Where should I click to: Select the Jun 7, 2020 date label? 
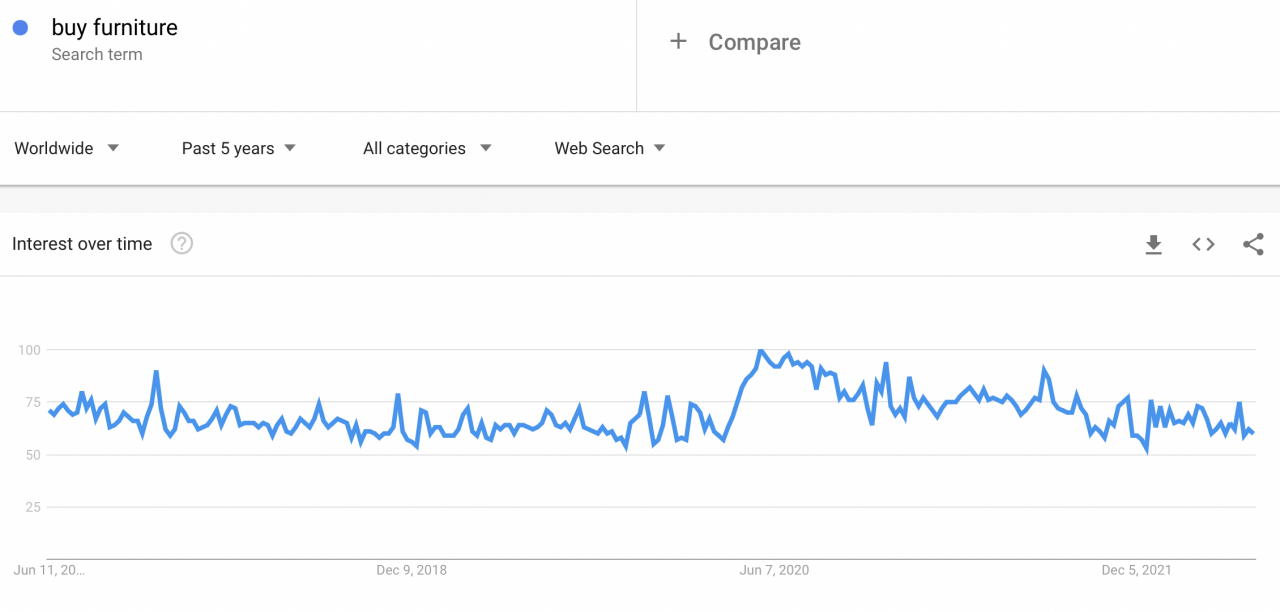[774, 570]
